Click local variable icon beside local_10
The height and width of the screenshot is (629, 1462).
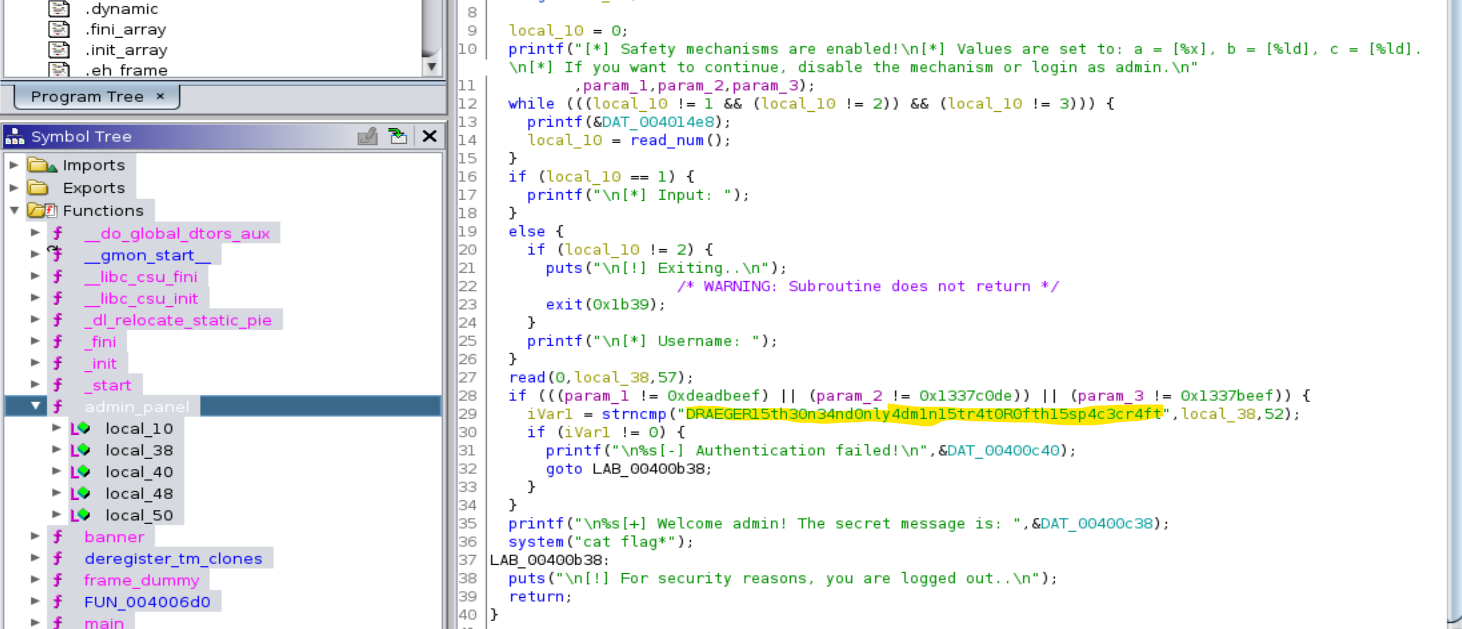[x=80, y=428]
